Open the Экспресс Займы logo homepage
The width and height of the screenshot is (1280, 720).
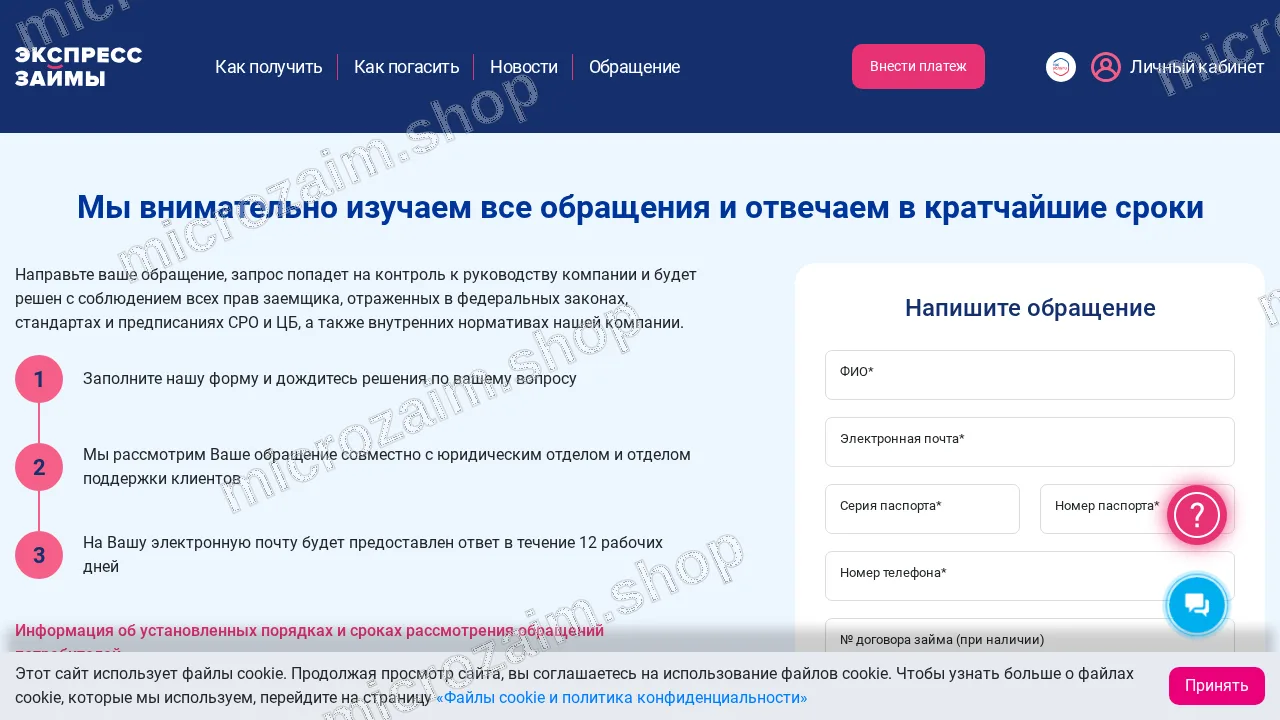pos(78,67)
